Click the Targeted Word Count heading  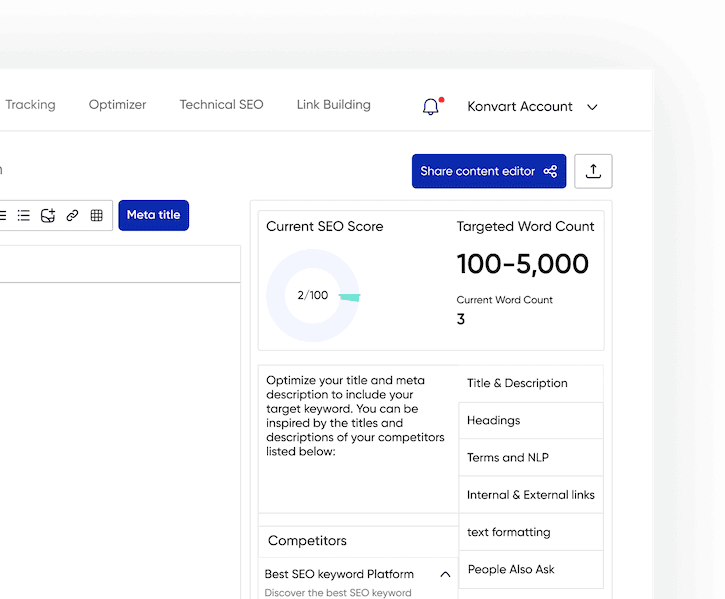525,226
